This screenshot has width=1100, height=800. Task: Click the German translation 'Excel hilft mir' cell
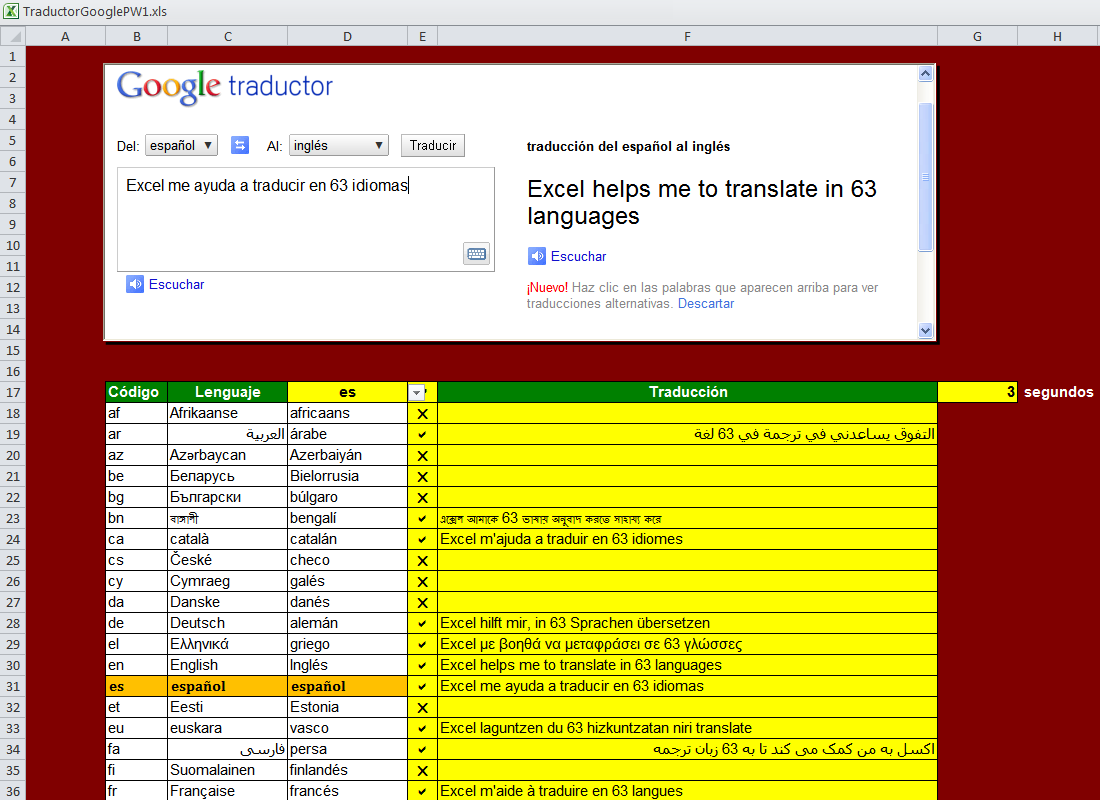pyautogui.click(x=688, y=623)
